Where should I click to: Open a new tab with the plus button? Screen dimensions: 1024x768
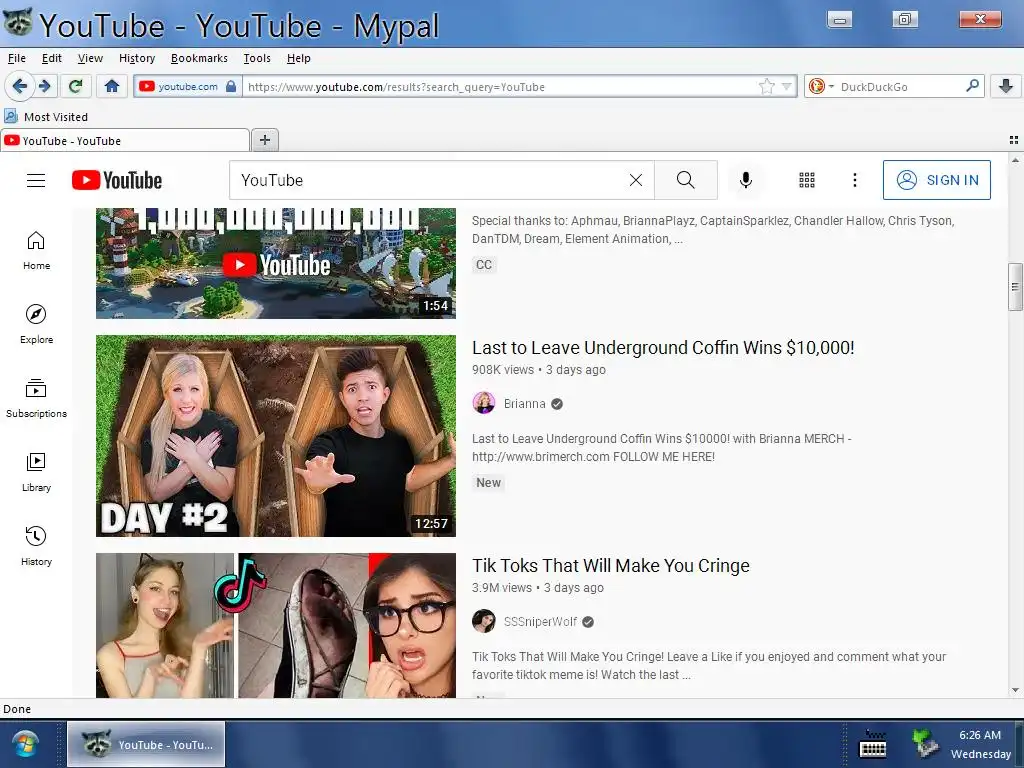tap(264, 140)
